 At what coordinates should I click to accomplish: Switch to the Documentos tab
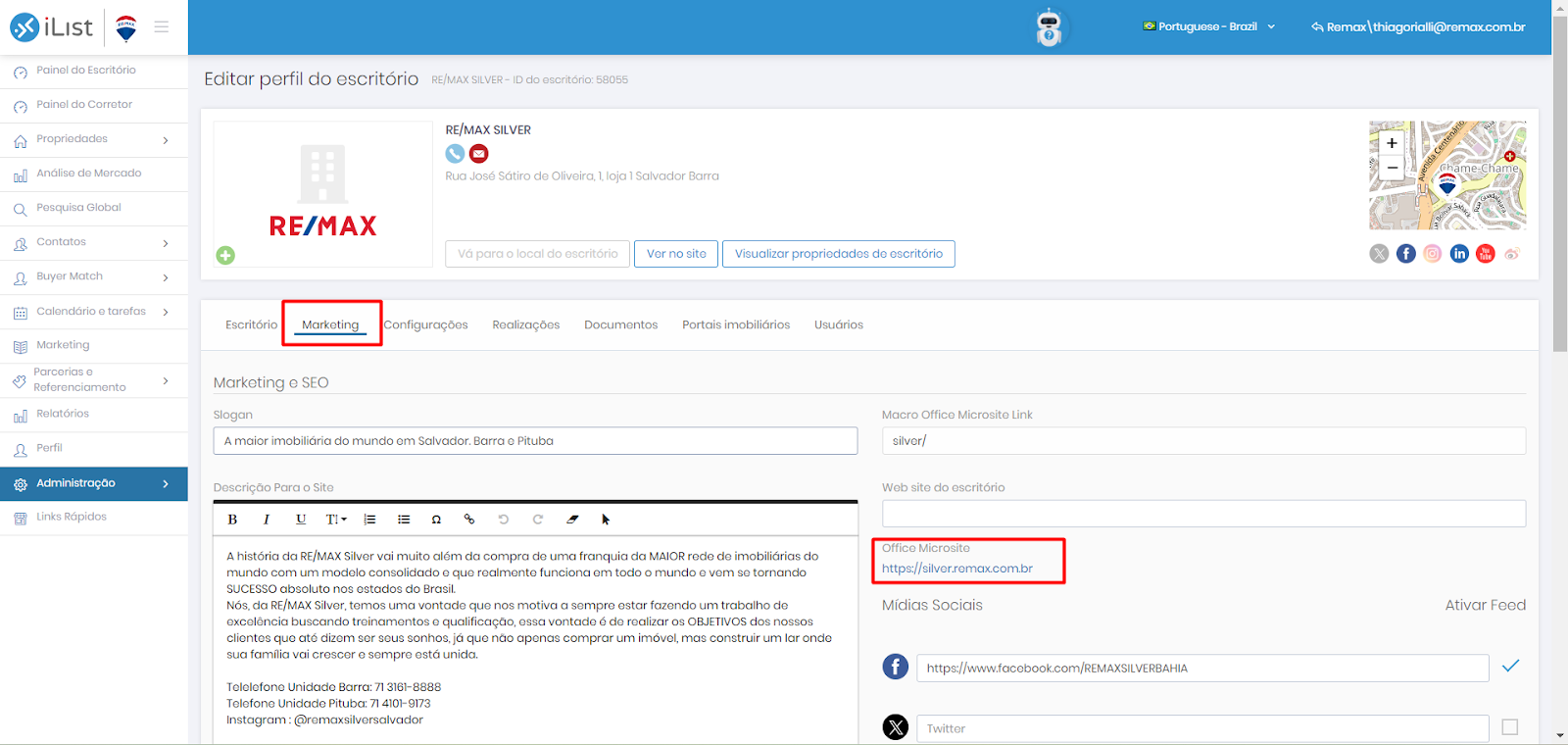click(x=620, y=324)
